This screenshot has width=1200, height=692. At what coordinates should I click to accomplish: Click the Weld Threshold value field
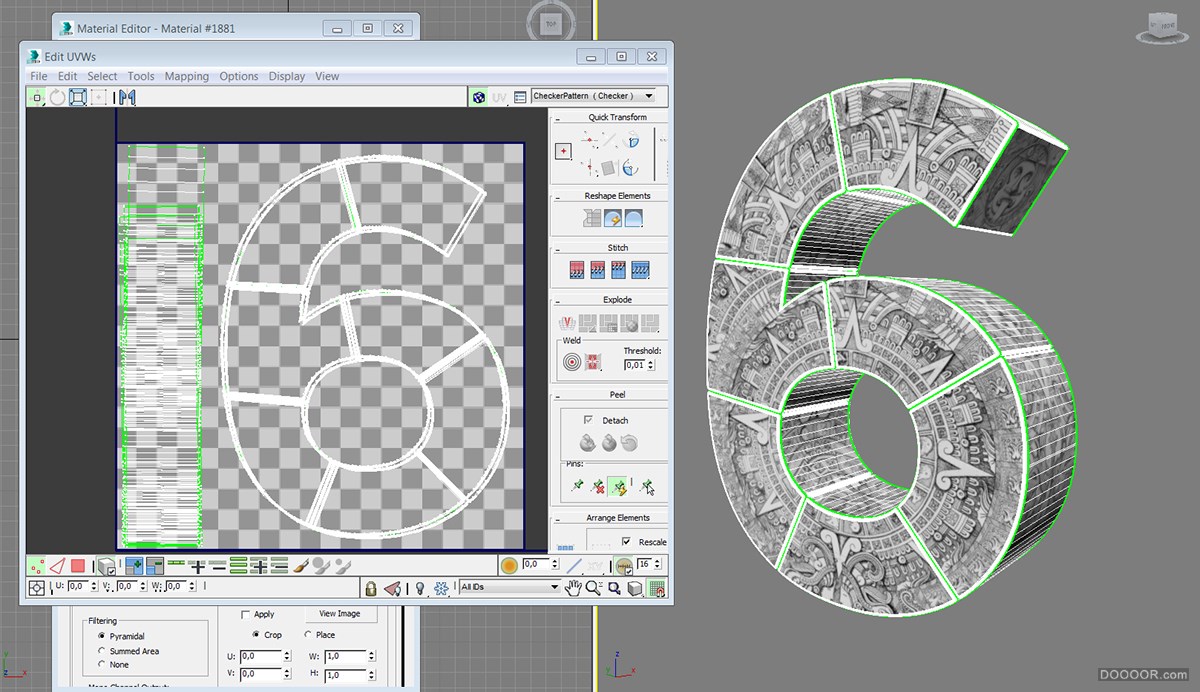tap(633, 365)
